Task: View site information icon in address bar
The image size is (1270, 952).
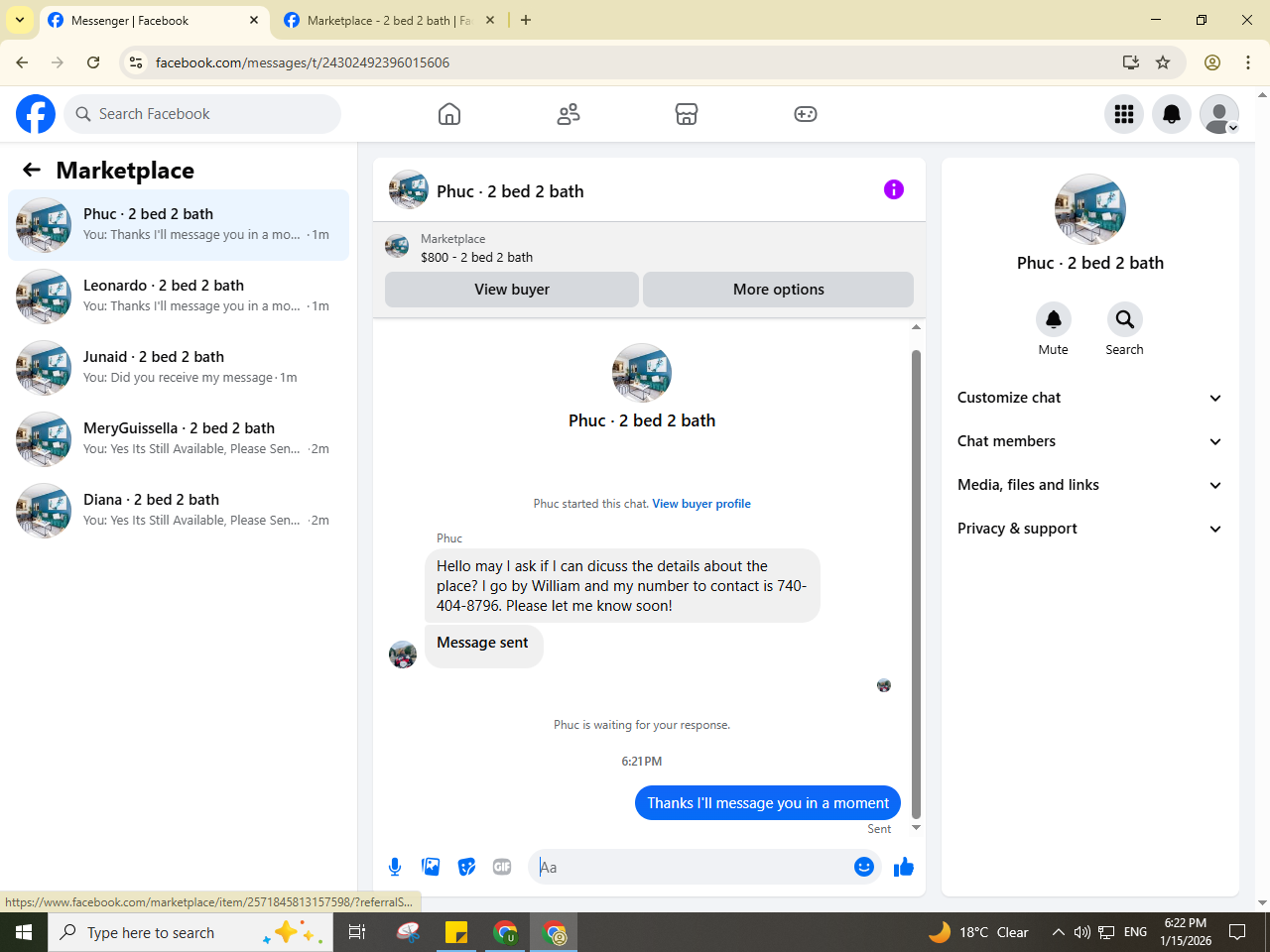Action: [x=137, y=62]
